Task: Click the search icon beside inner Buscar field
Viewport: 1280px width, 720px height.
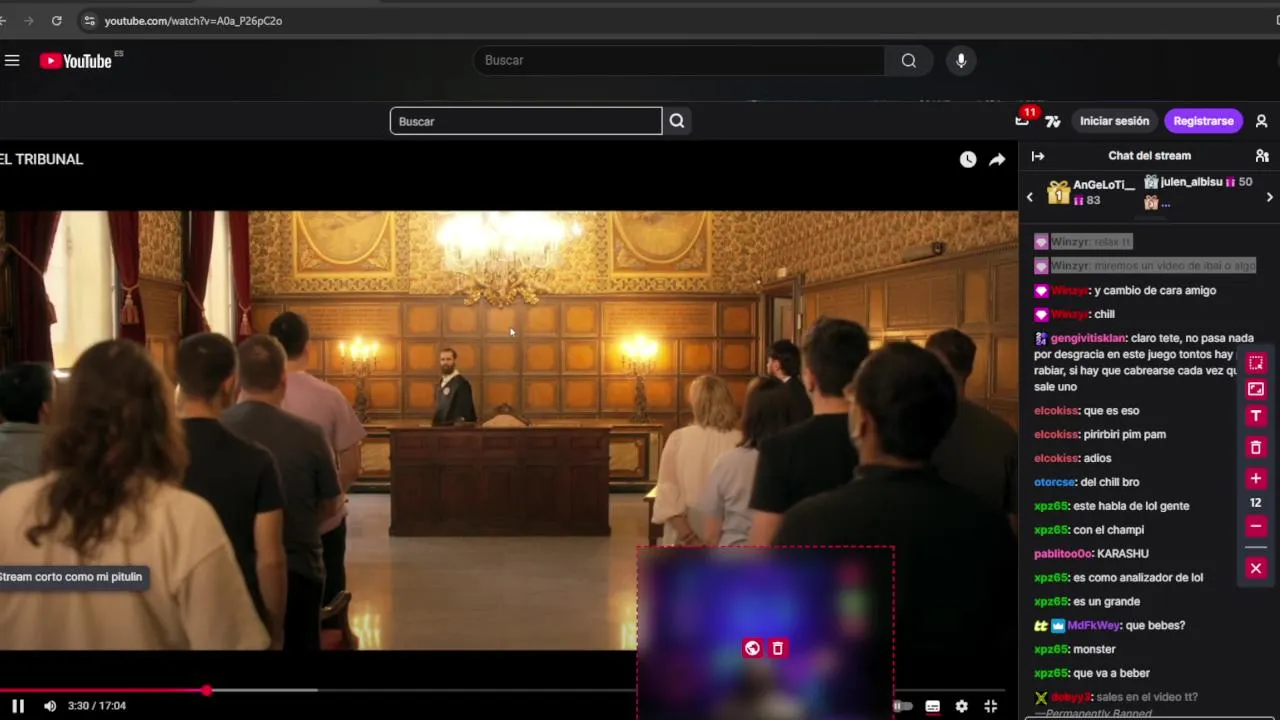Action: 677,121
